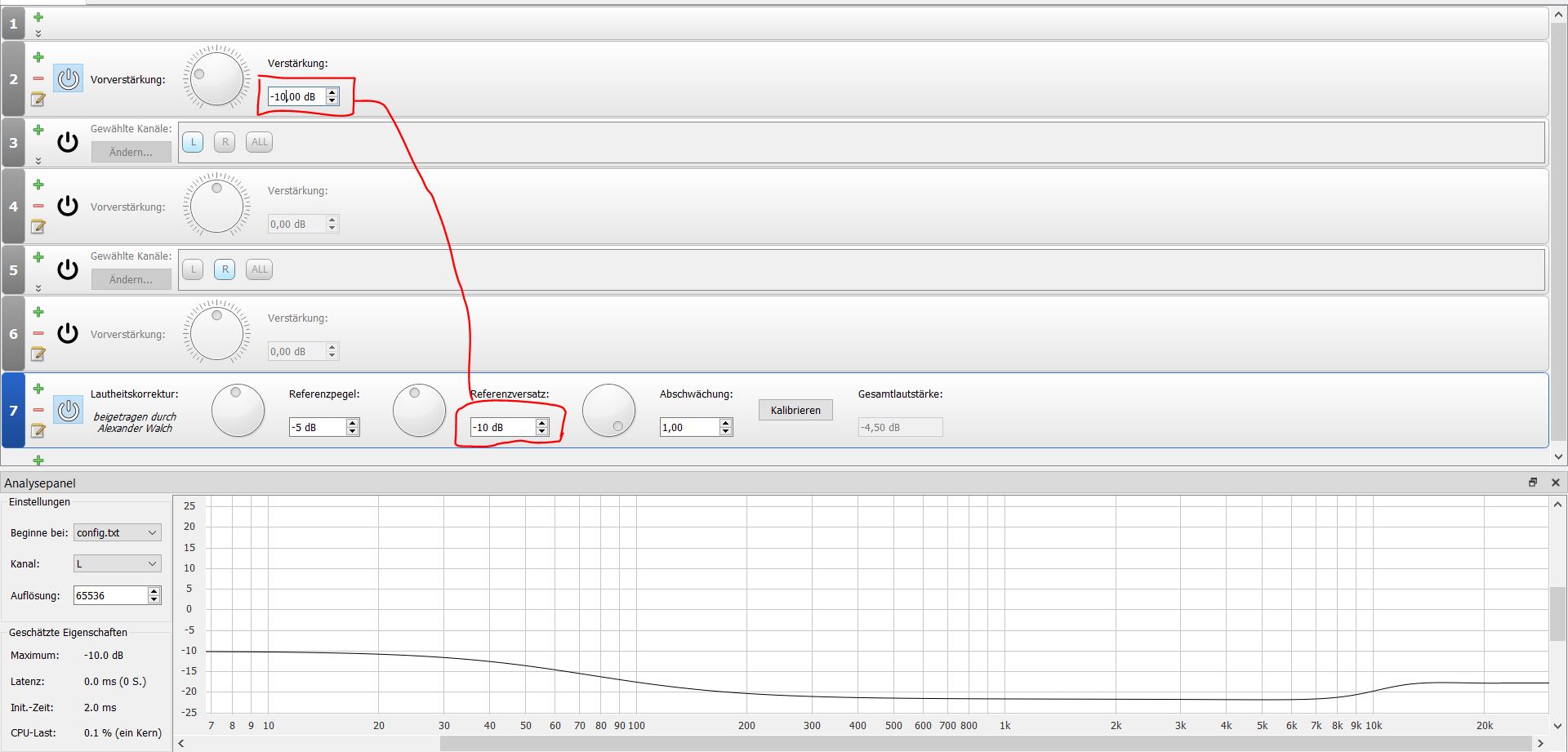Click the row 2 Verstärkung dial
The height and width of the screenshot is (752, 1568).
216,78
